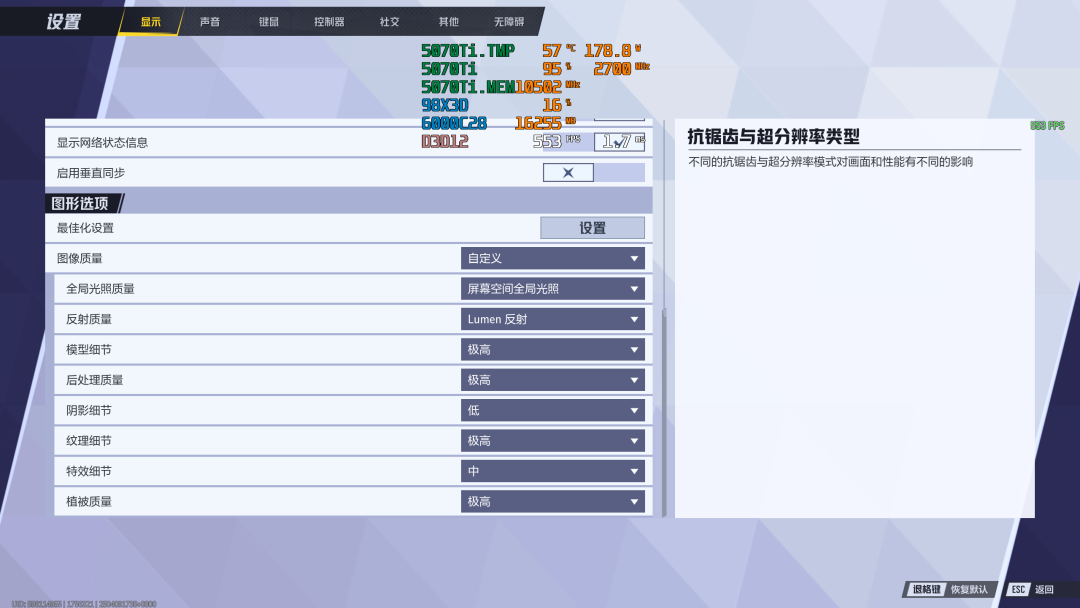Open the 全局光照质量 dropdown
Screen dimensions: 1080x608
click(552, 289)
